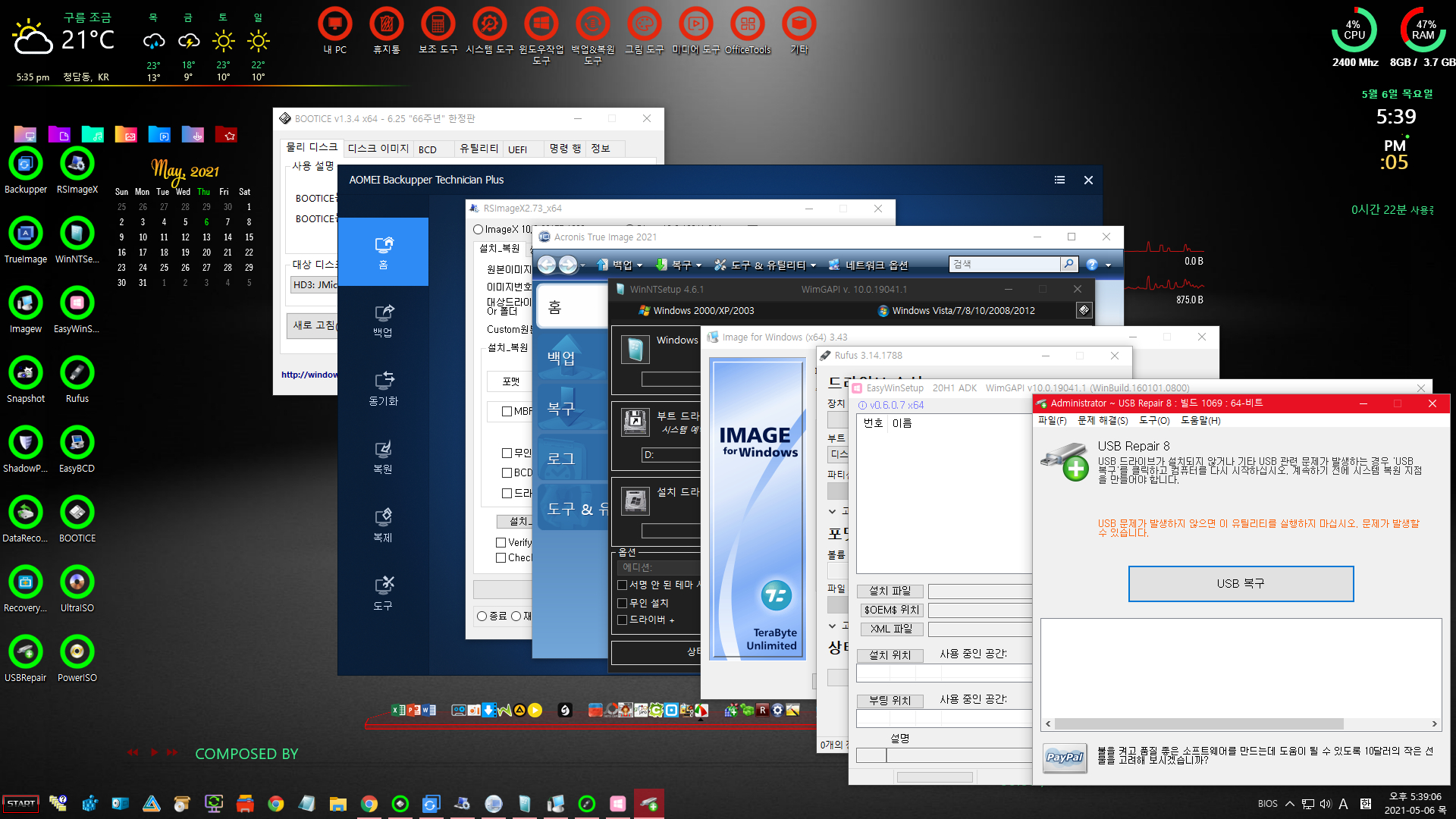Click the Acronis search input field
The image size is (1456, 819).
(x=1004, y=264)
